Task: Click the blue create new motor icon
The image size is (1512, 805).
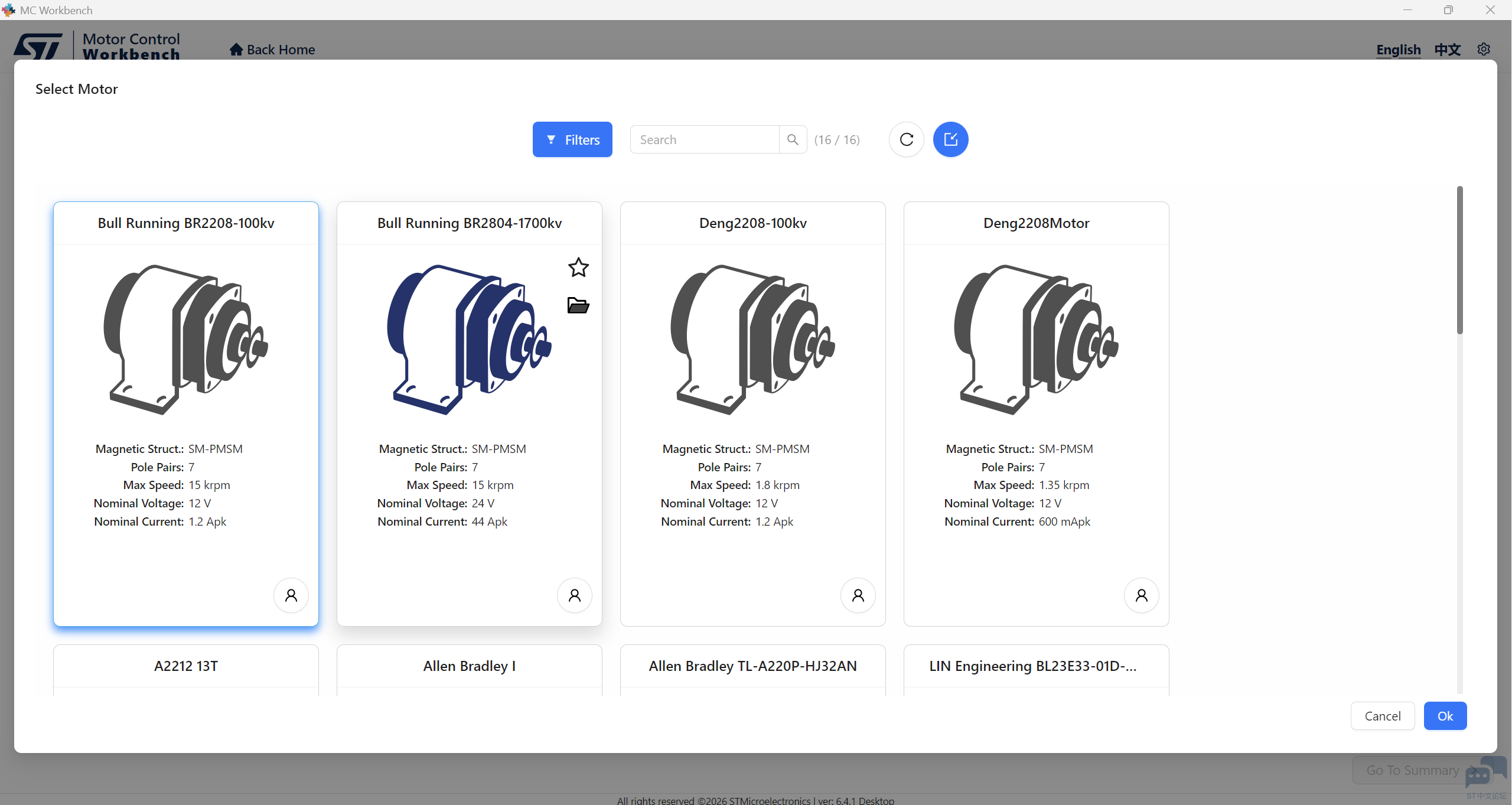Action: click(x=950, y=139)
